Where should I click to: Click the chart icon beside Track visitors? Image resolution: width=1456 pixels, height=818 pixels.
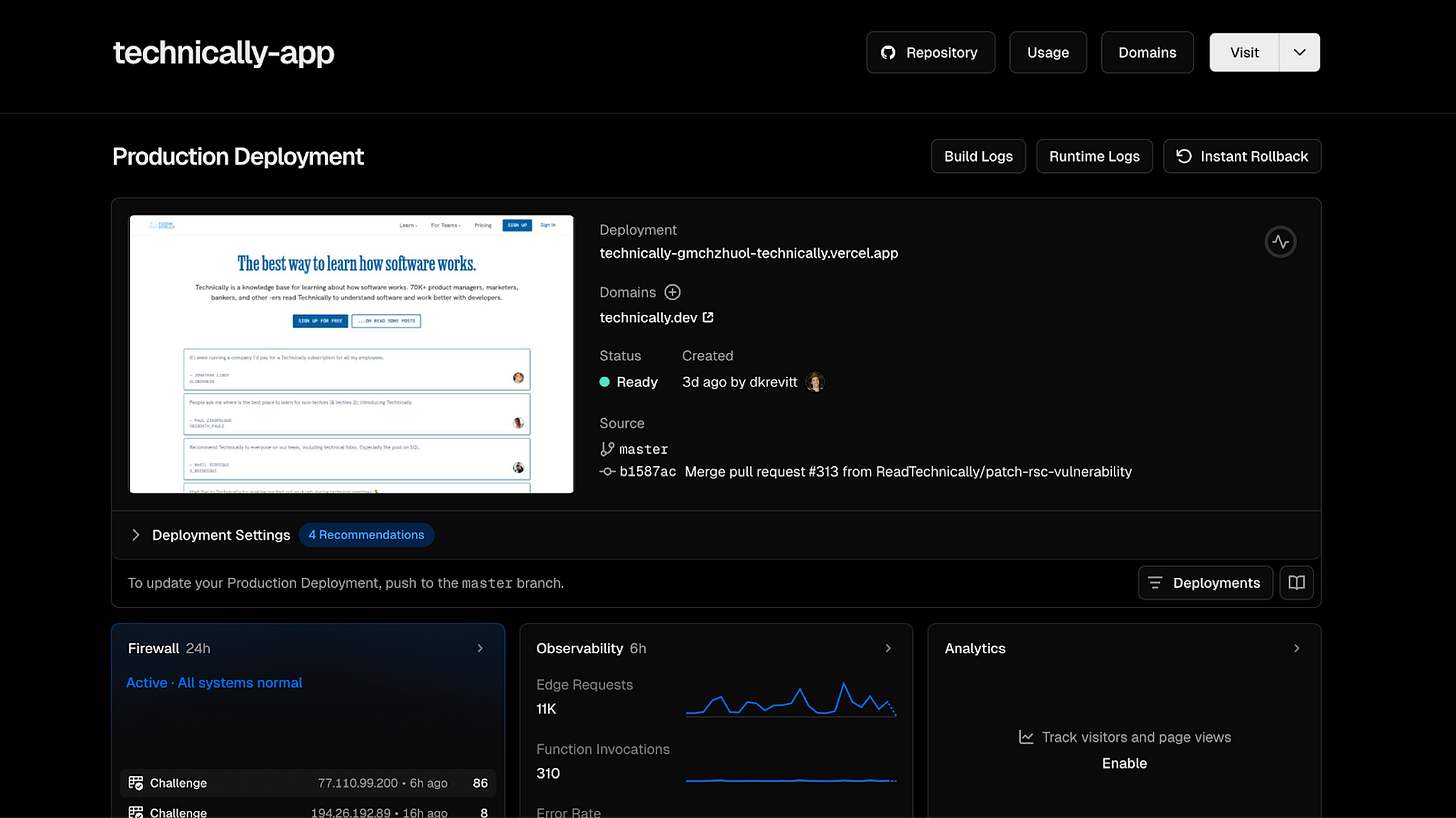pos(1026,737)
